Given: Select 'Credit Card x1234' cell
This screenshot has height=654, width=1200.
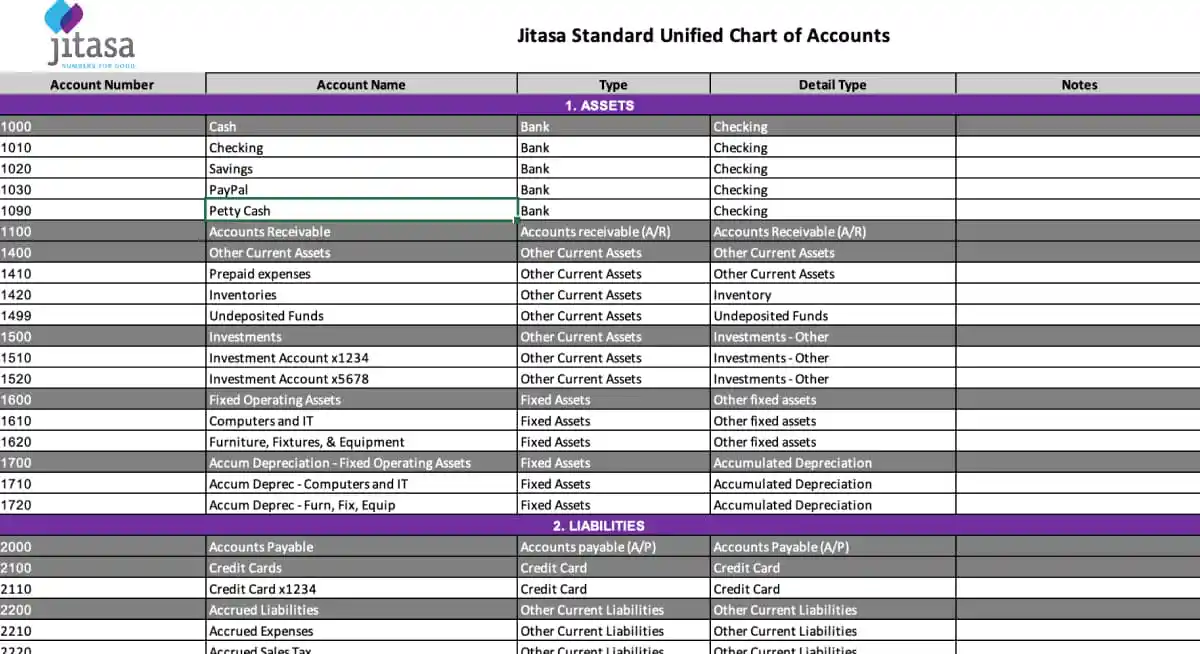Looking at the screenshot, I should tap(361, 589).
